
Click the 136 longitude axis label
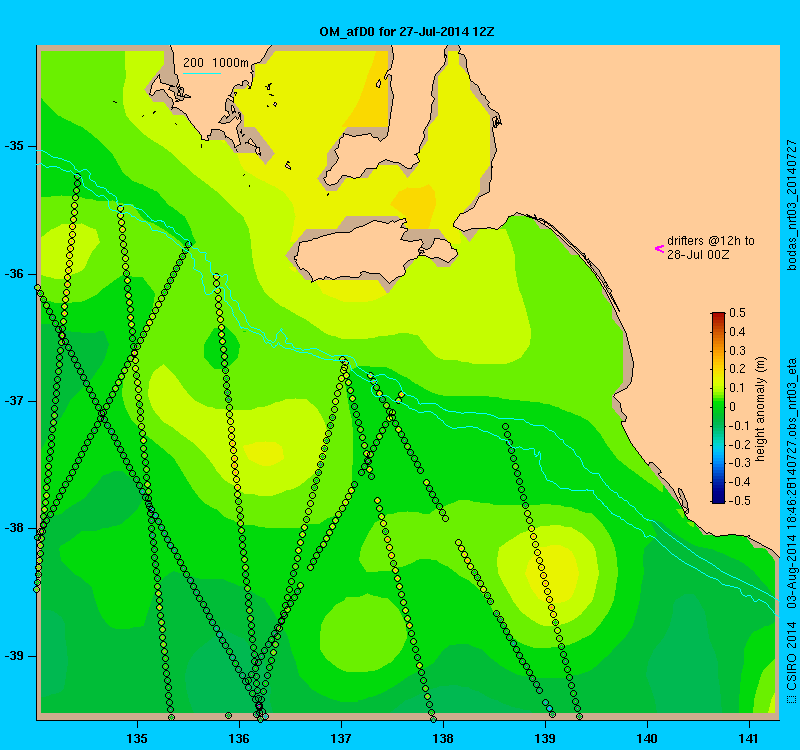239,739
